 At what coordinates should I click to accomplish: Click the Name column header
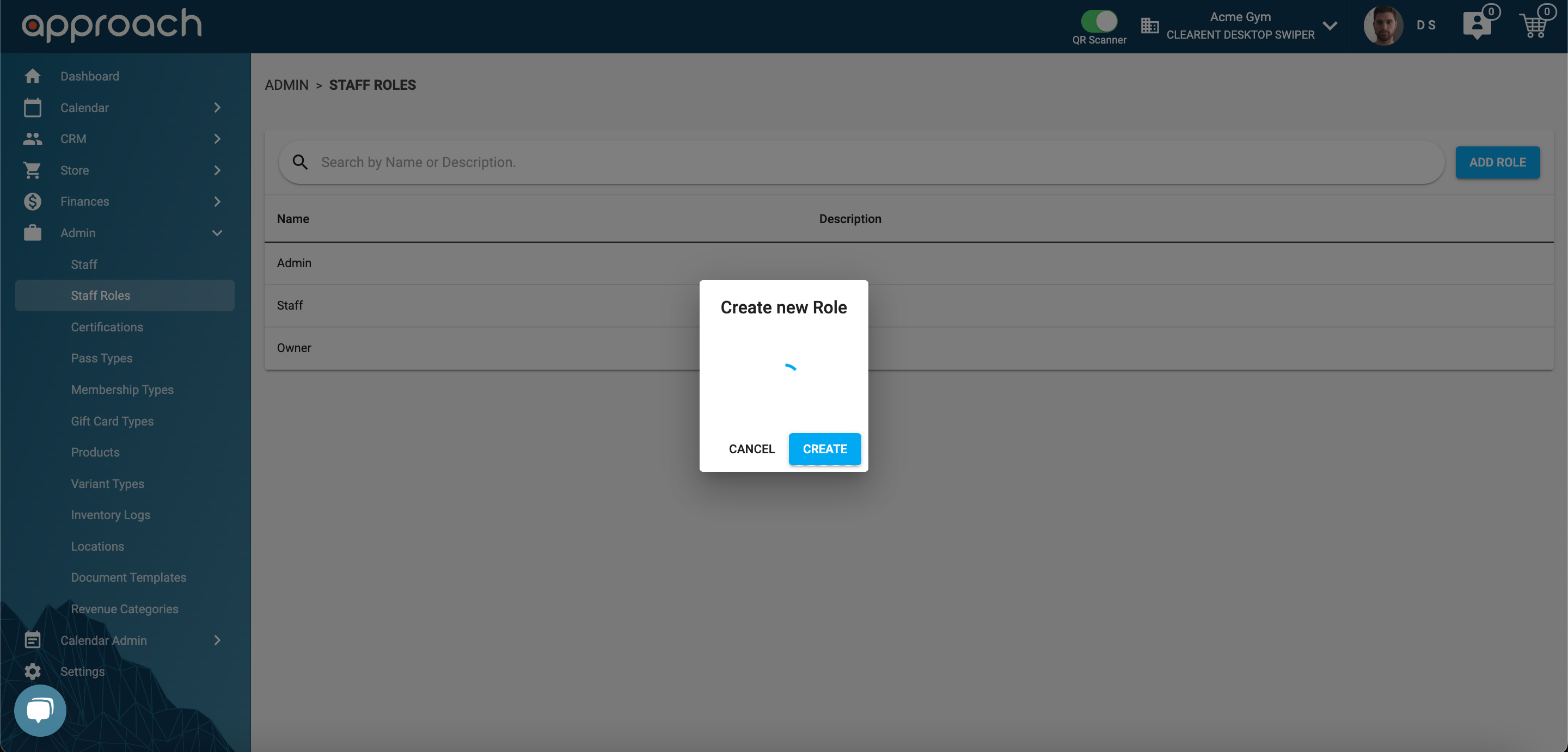[x=293, y=219]
